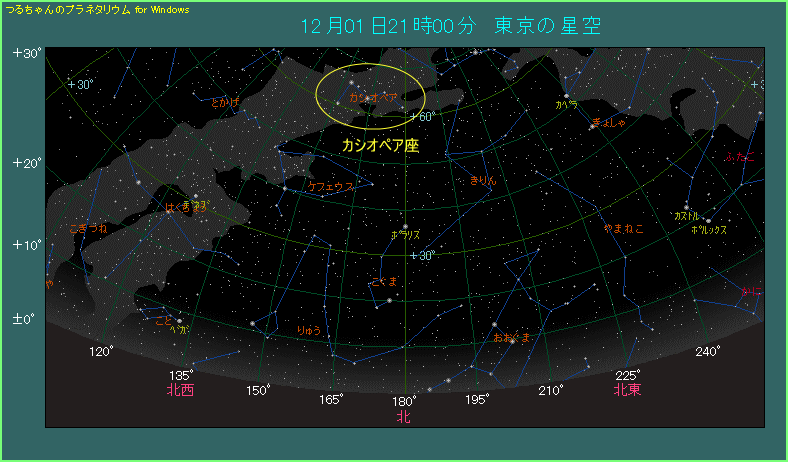788x462 pixels.
Task: Click the きりん constellation label
Action: pyautogui.click(x=482, y=181)
